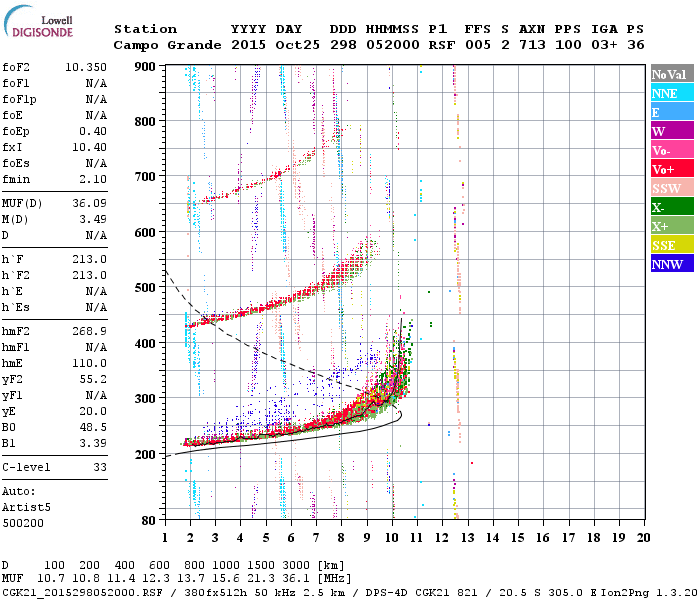Click the day number 298
700x600 pixels.
[343, 45]
